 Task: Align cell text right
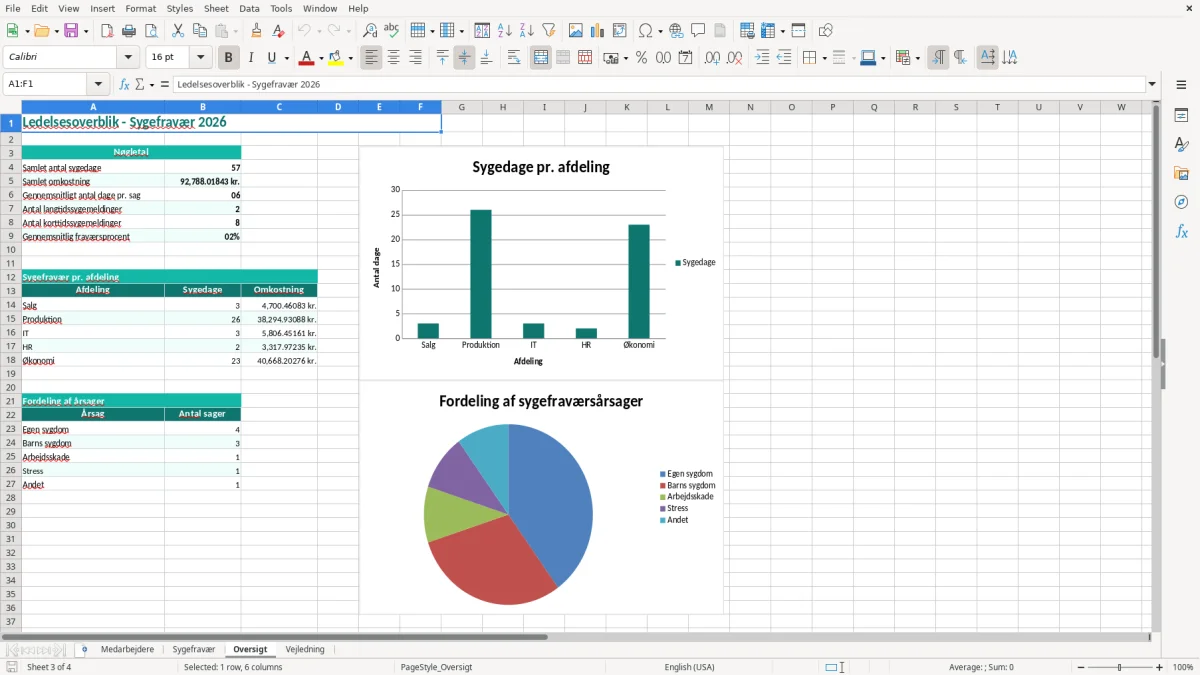pyautogui.click(x=416, y=58)
